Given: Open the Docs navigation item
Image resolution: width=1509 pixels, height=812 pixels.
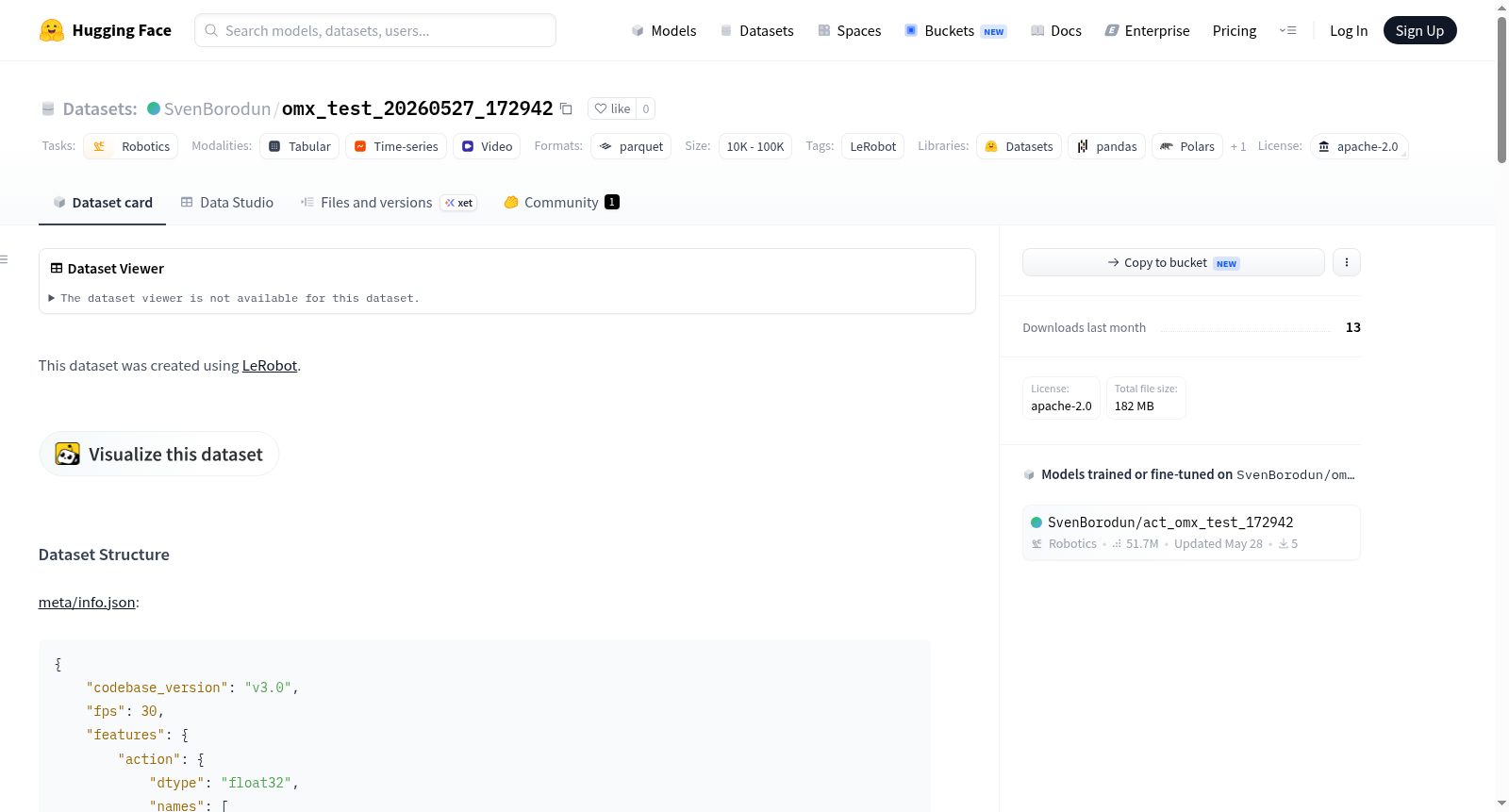Looking at the screenshot, I should 1055,30.
